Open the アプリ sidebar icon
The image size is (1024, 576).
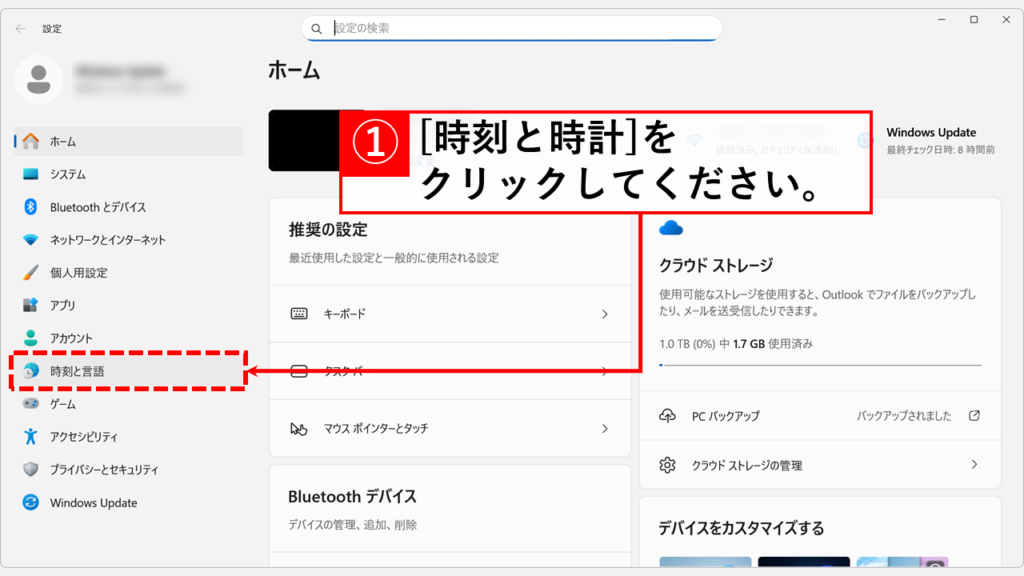click(x=31, y=305)
